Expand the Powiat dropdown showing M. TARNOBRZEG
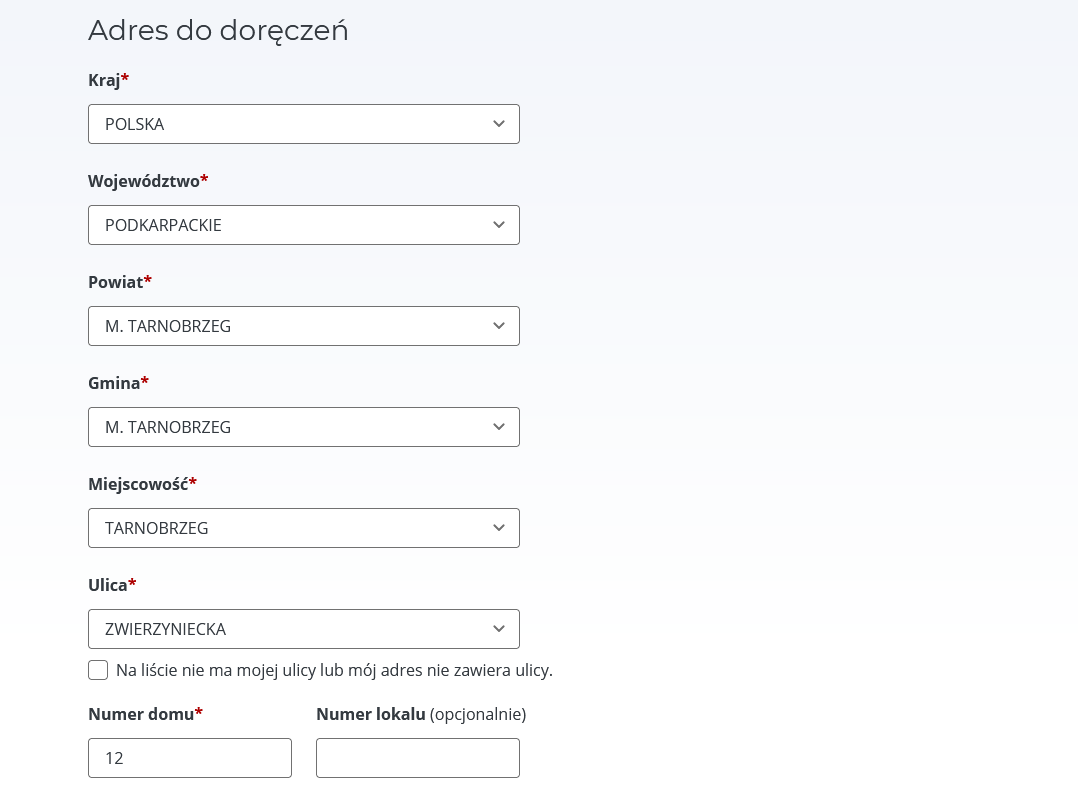 click(290, 326)
